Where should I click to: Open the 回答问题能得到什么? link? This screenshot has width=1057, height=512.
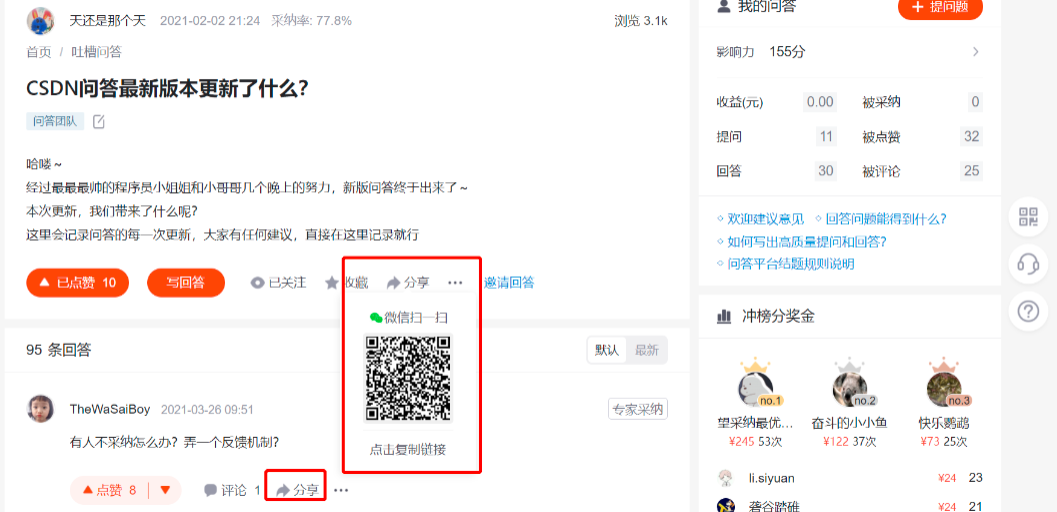click(x=886, y=219)
